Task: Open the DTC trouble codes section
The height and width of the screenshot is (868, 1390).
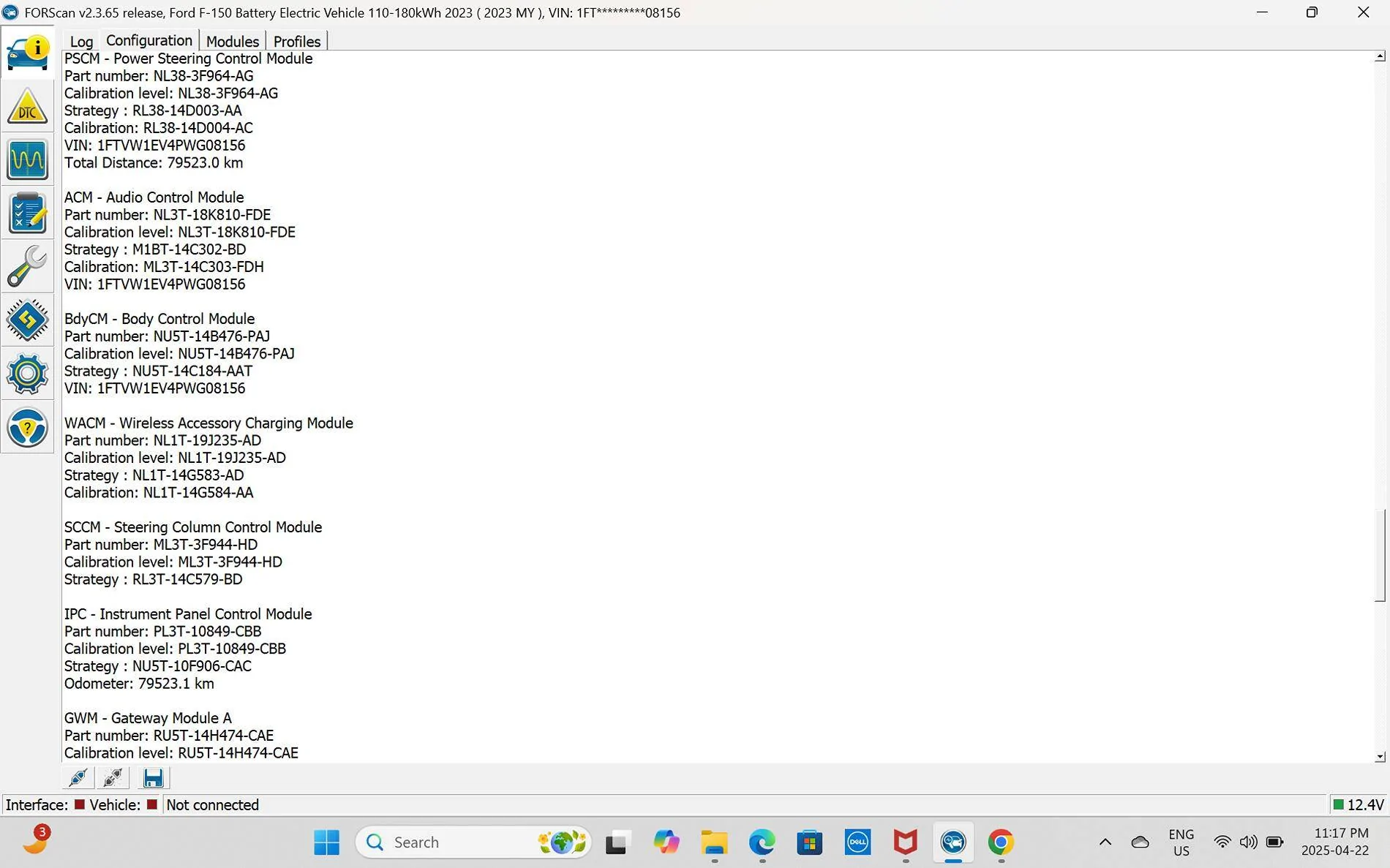Action: [28, 107]
